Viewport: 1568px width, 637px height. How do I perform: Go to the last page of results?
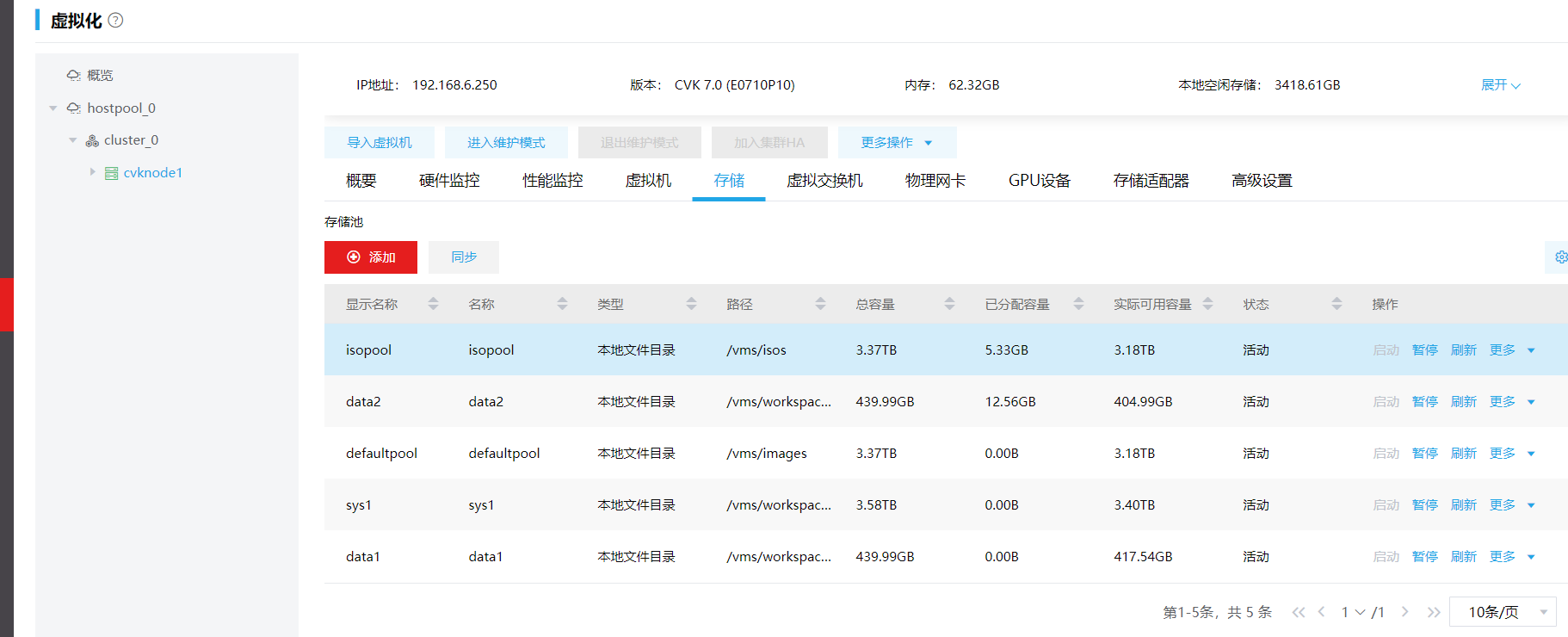tap(1433, 612)
